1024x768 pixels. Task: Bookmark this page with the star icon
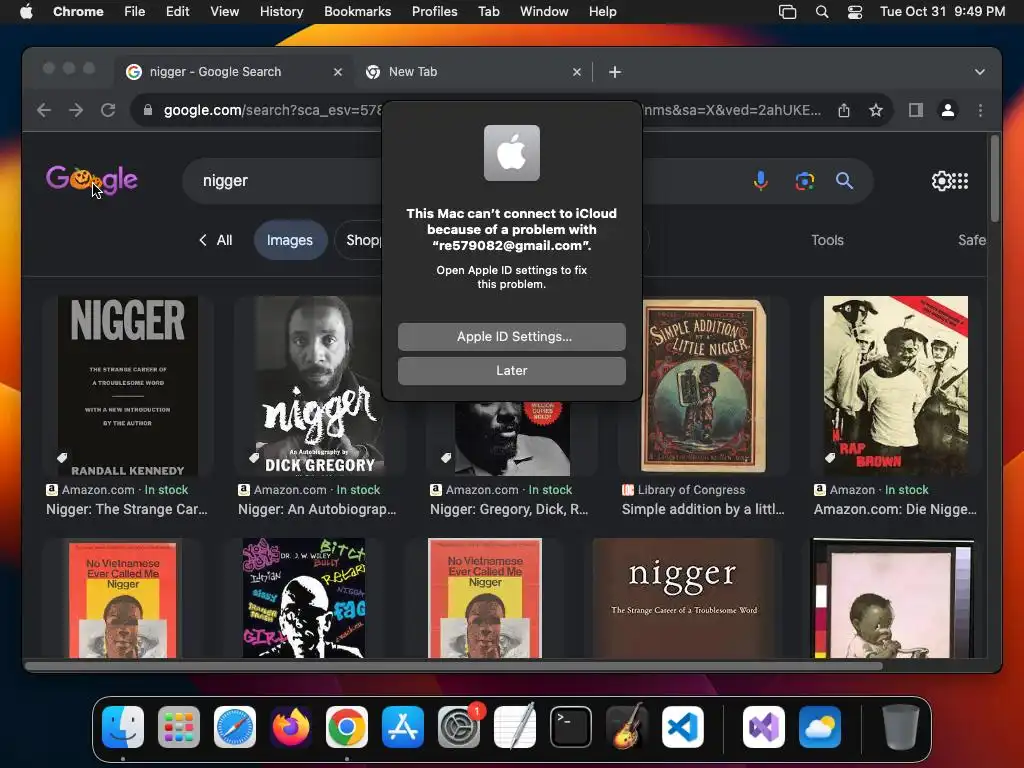click(876, 110)
